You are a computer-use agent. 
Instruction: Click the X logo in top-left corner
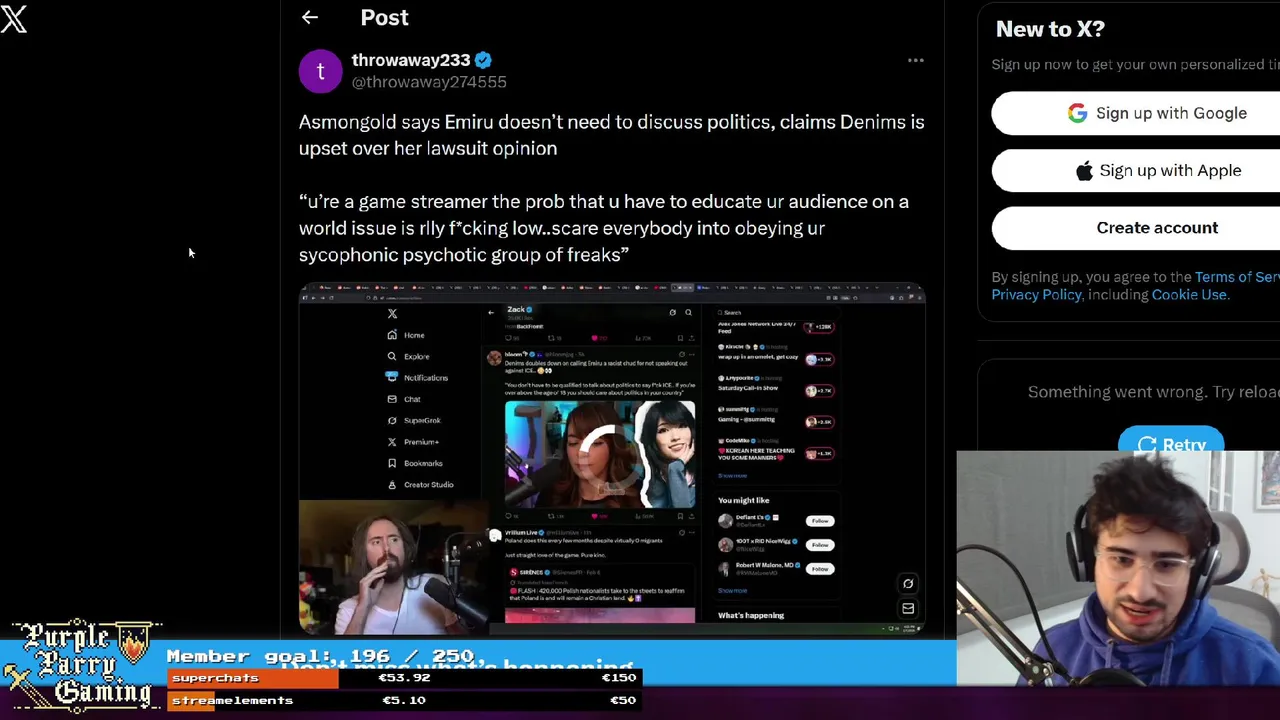tap(14, 17)
